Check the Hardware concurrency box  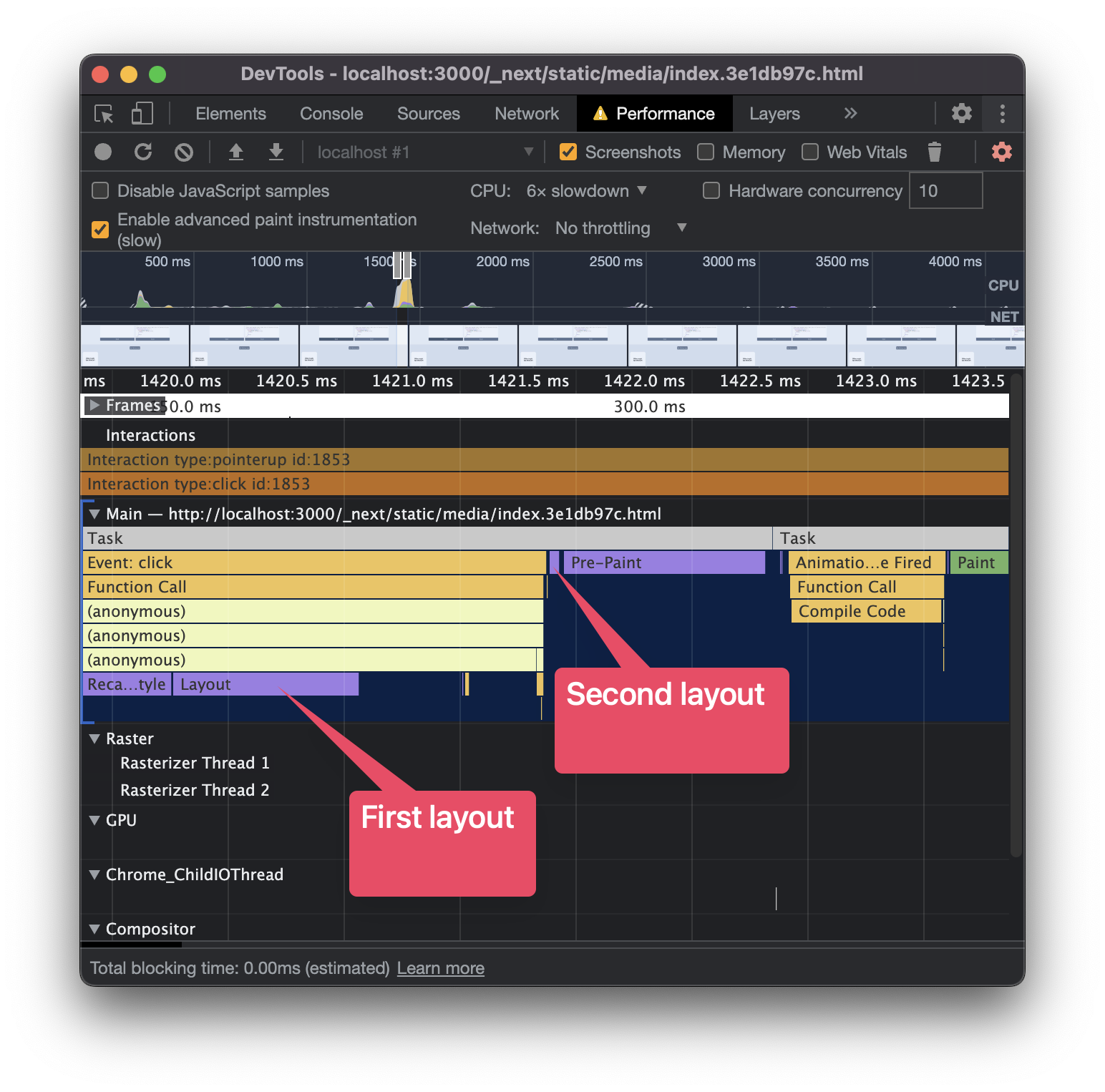(711, 190)
